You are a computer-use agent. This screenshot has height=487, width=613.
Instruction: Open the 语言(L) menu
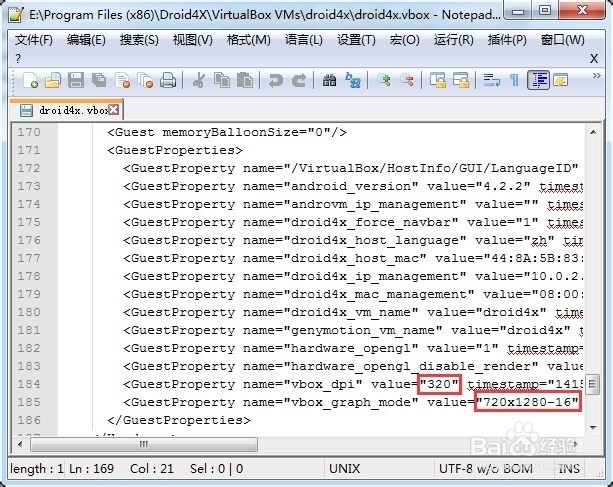click(303, 40)
